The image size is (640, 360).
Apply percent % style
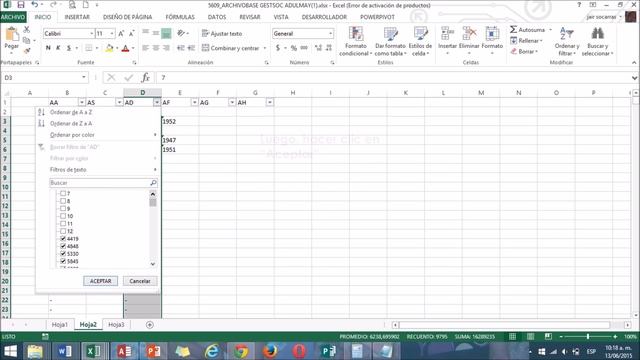pyautogui.click(x=293, y=48)
